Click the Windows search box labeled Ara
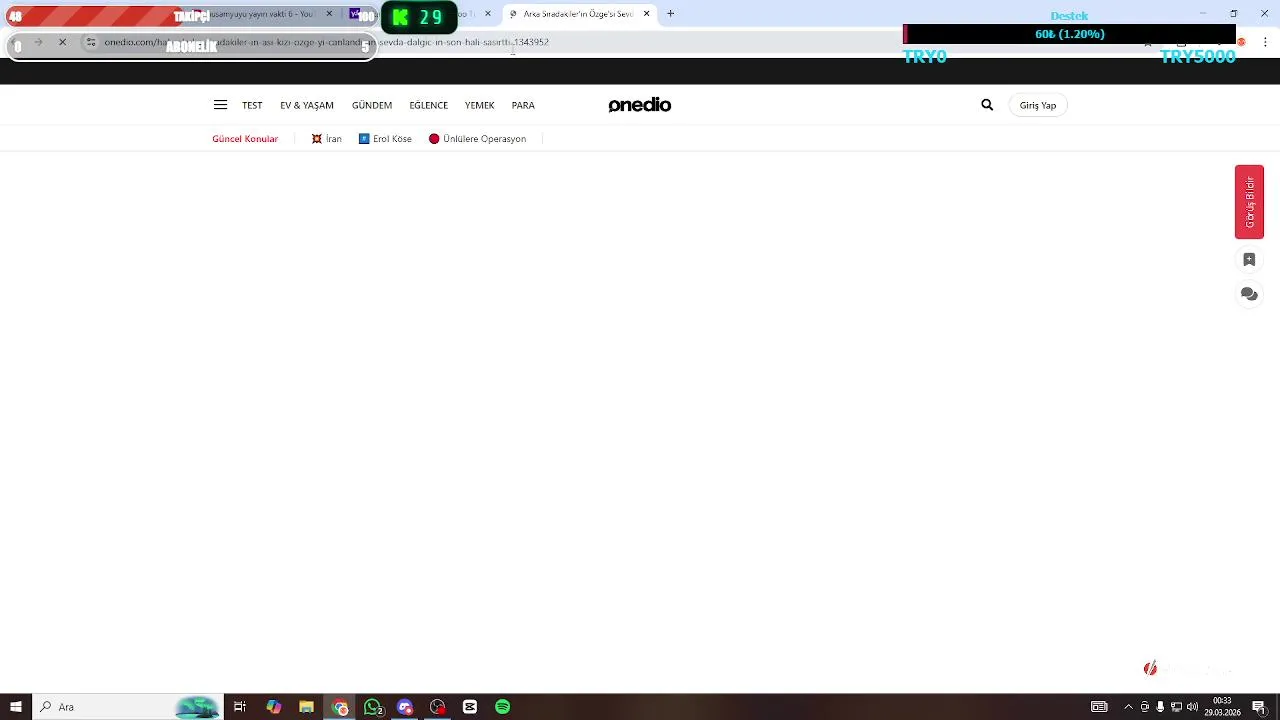Image resolution: width=1280 pixels, height=720 pixels. [127, 707]
